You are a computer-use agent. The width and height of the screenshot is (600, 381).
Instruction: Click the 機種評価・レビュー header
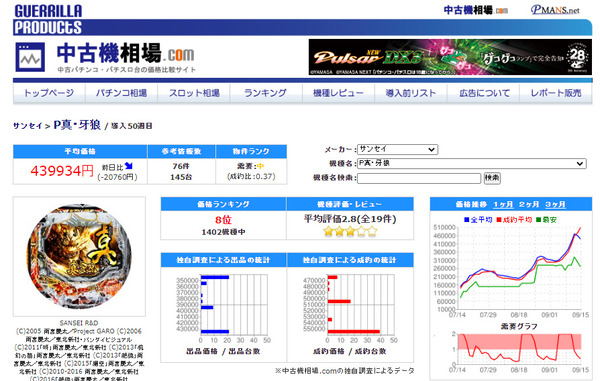(x=350, y=204)
